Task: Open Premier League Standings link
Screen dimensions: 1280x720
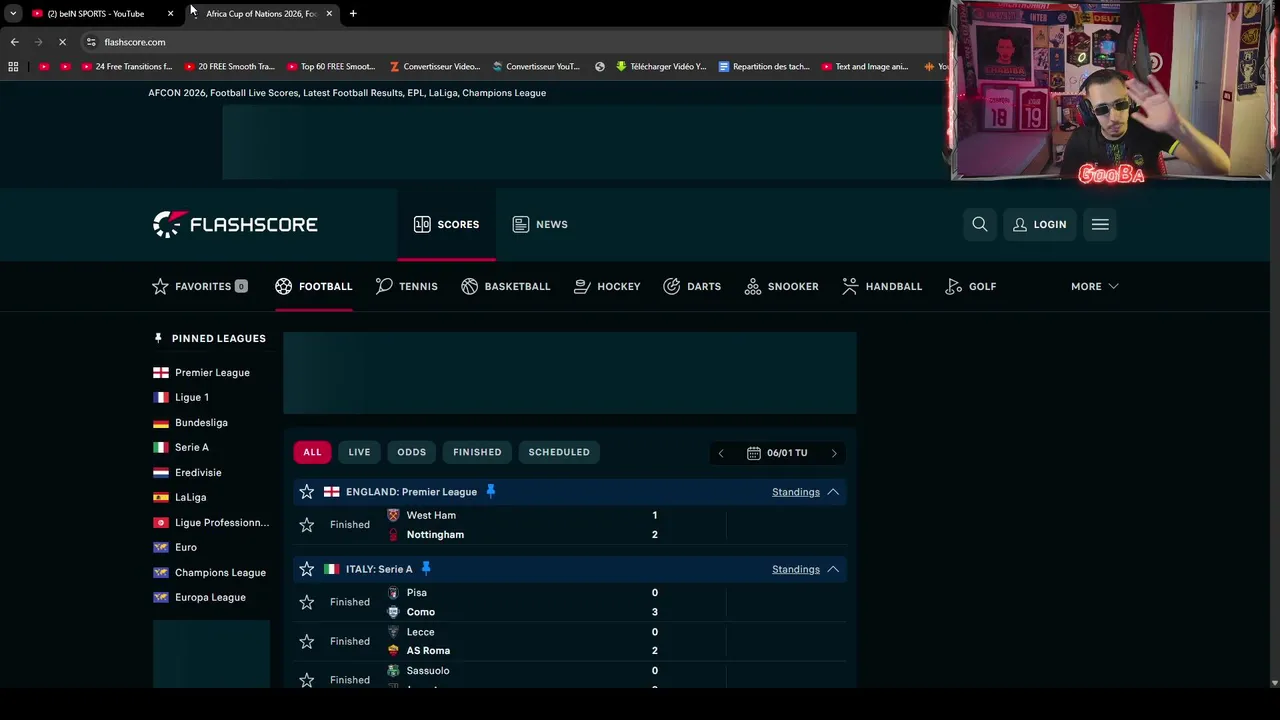Action: tap(796, 492)
